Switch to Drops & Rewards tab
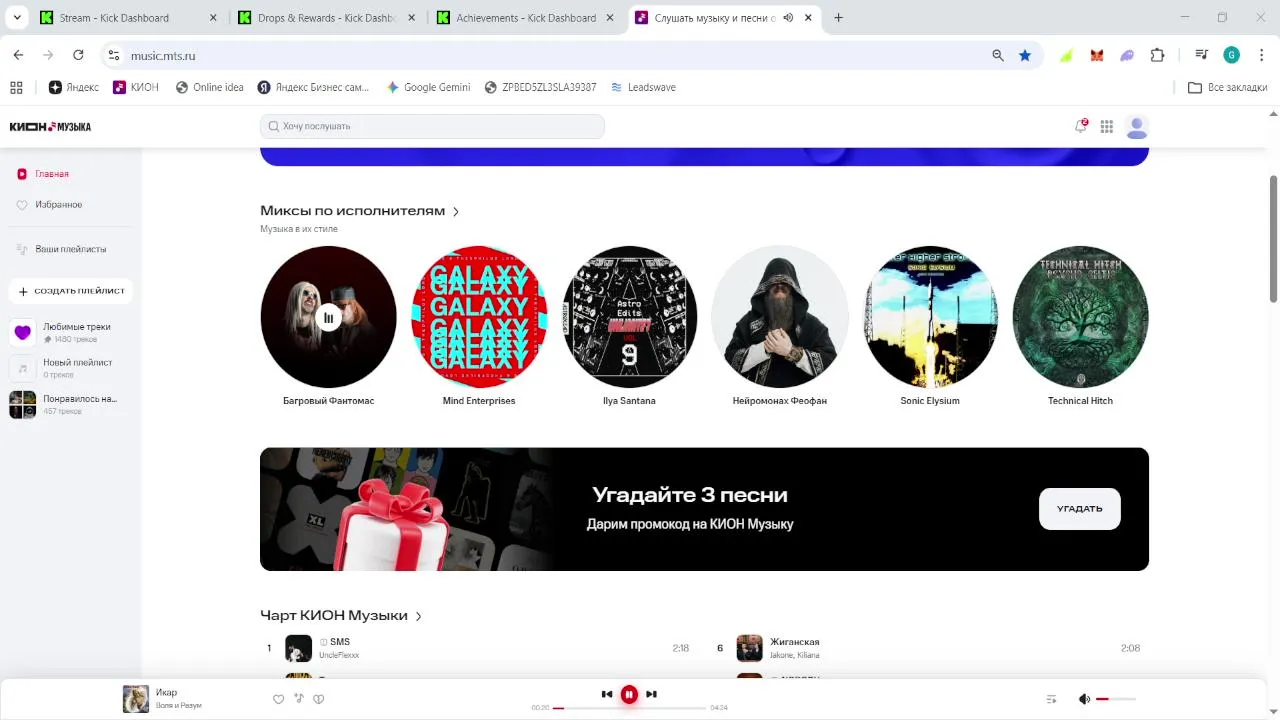The image size is (1280, 720). 326,18
